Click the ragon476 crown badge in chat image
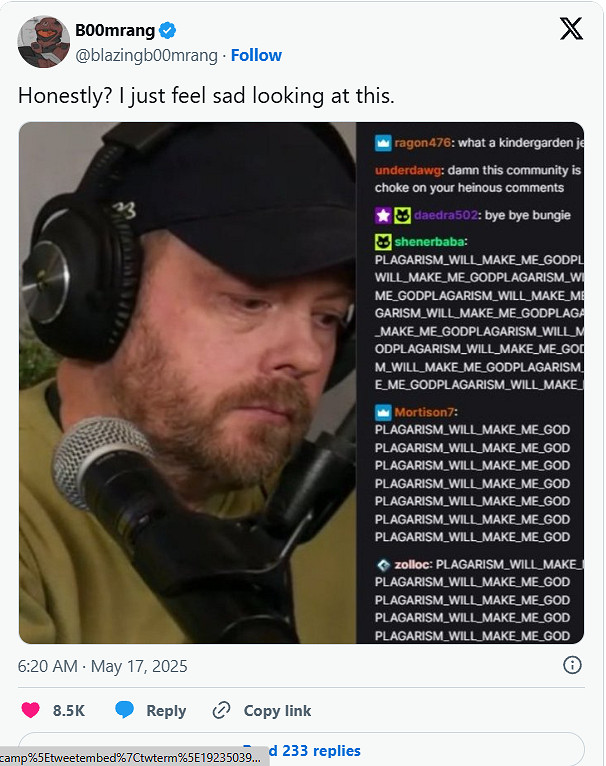606x766 pixels. point(383,143)
